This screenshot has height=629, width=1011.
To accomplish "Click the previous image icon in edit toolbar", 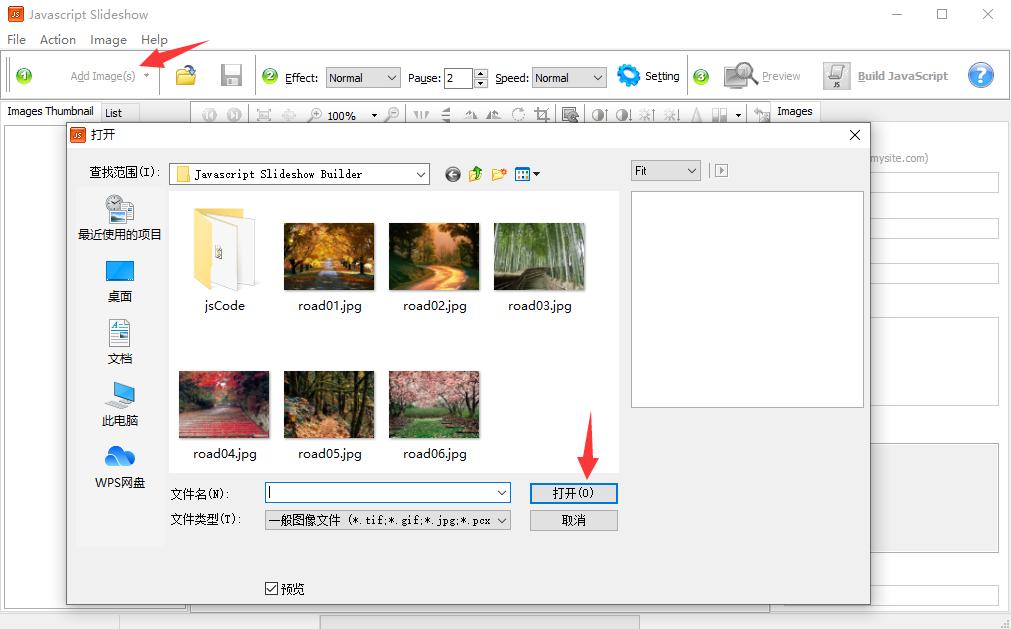I will (210, 115).
